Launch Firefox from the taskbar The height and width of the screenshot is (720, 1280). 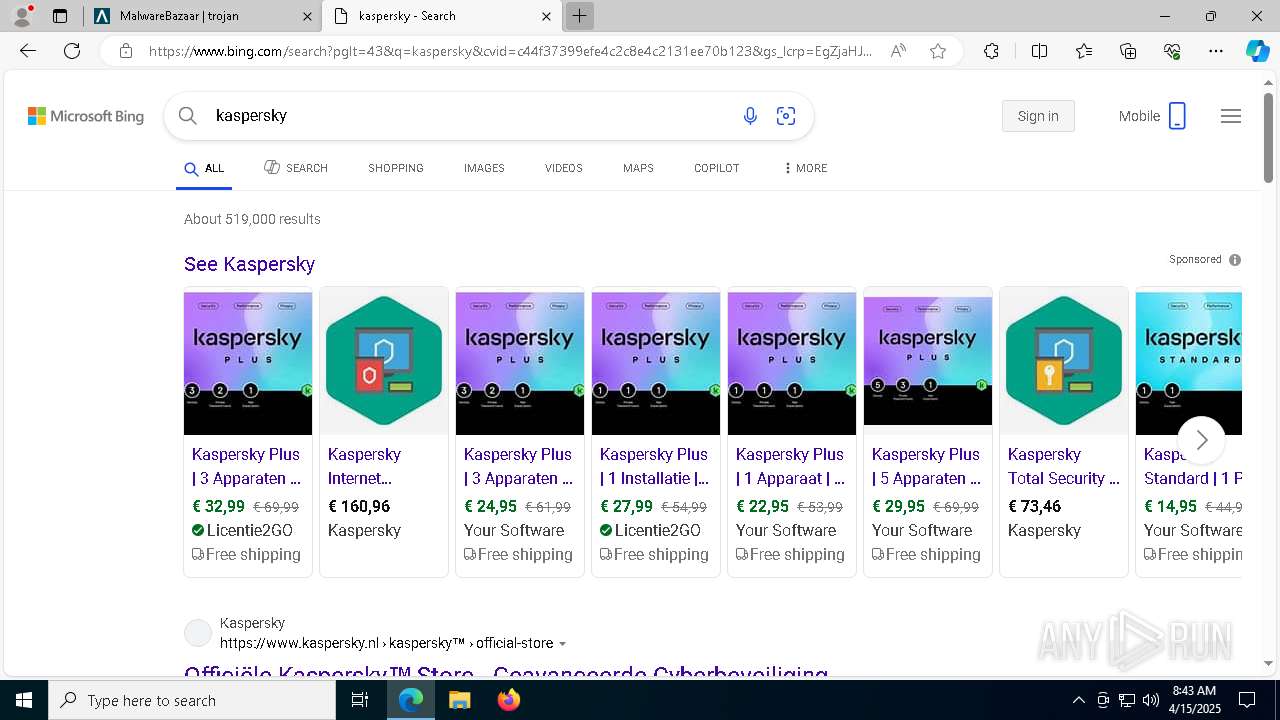[x=509, y=700]
